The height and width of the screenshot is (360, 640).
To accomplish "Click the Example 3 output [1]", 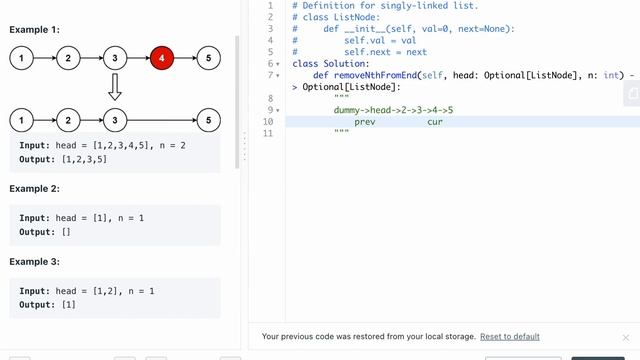I will click(x=69, y=304).
